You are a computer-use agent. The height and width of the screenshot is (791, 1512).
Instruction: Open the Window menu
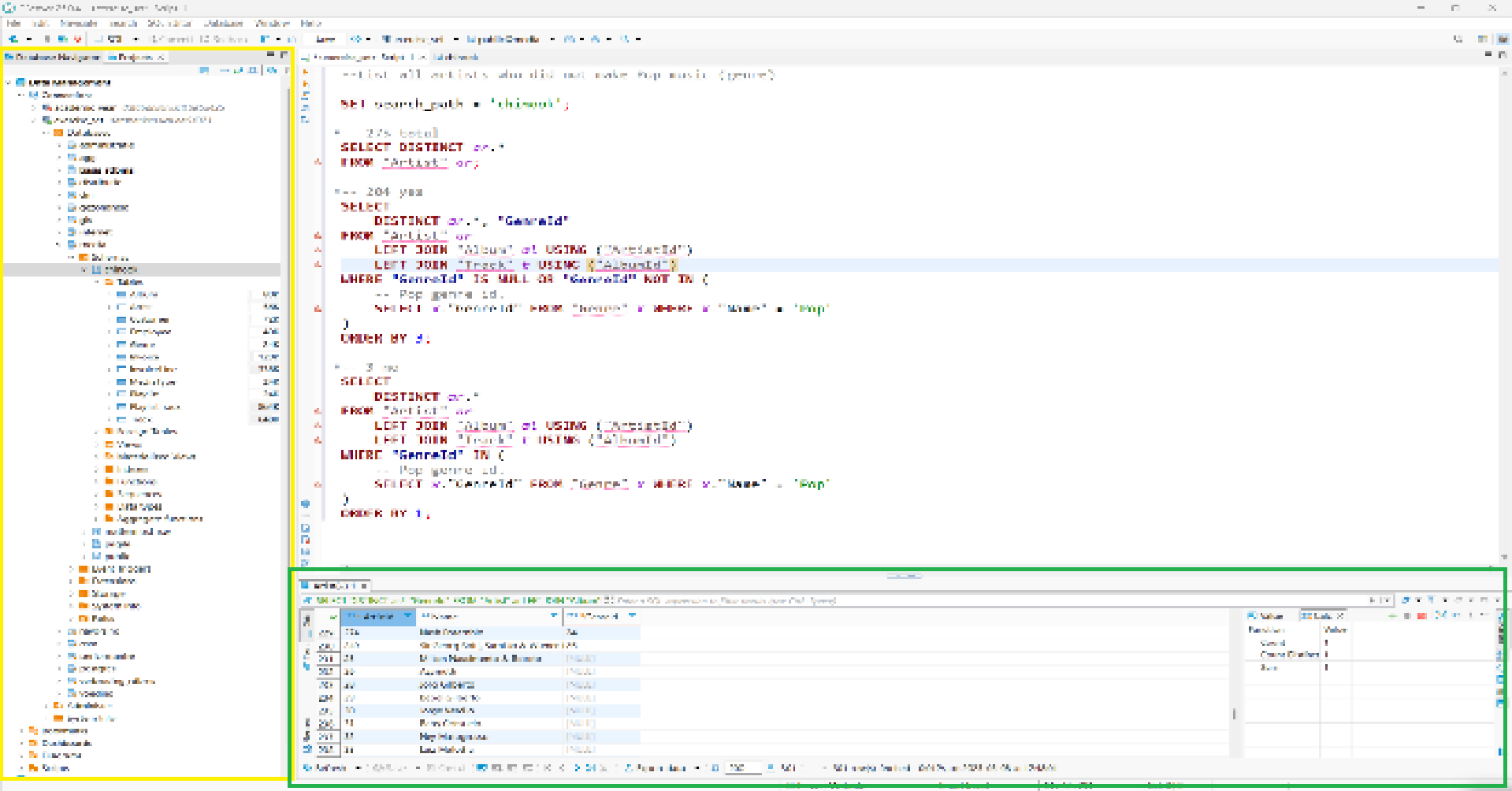(x=273, y=23)
